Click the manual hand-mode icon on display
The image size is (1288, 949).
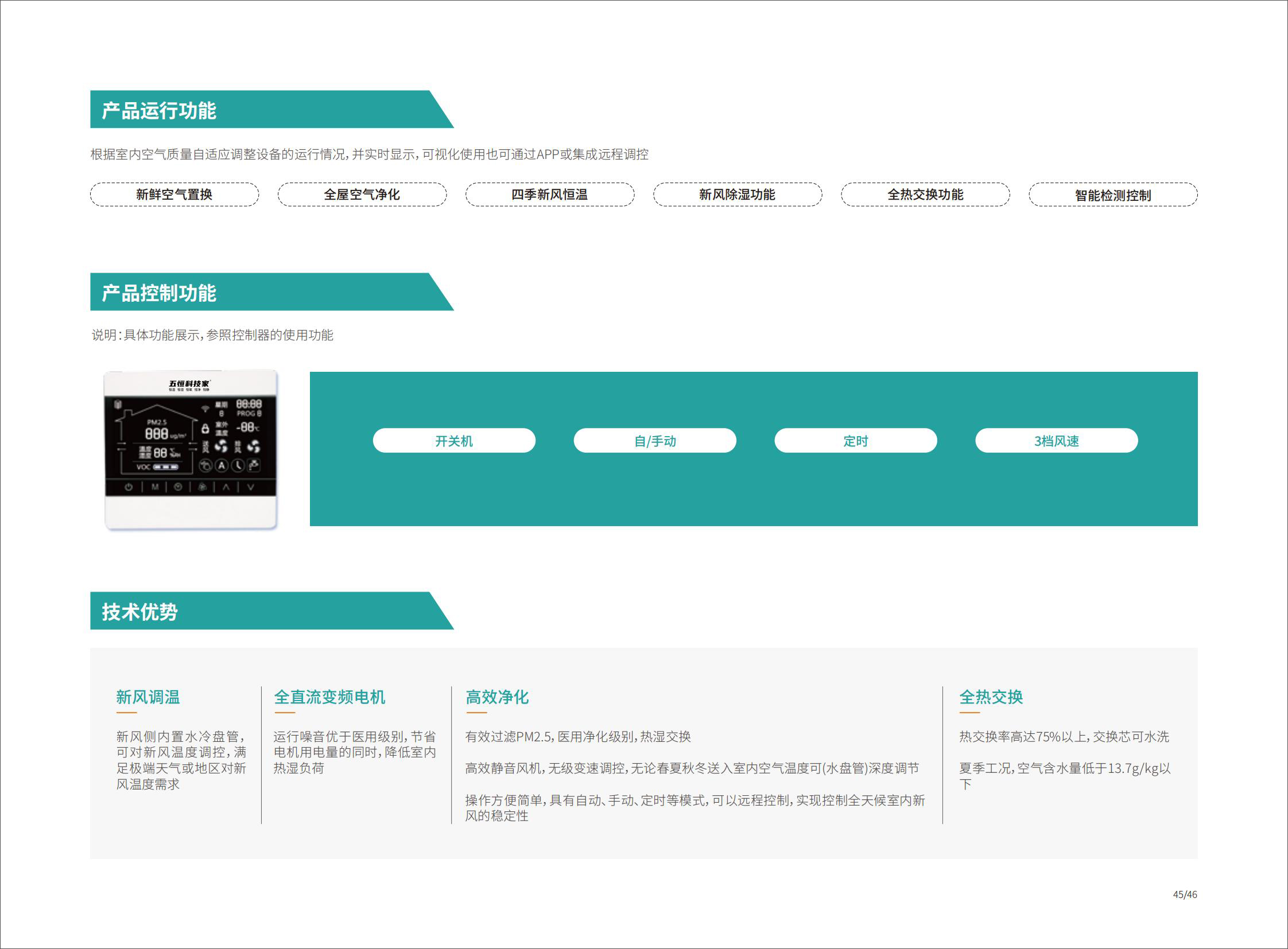pyautogui.click(x=205, y=465)
